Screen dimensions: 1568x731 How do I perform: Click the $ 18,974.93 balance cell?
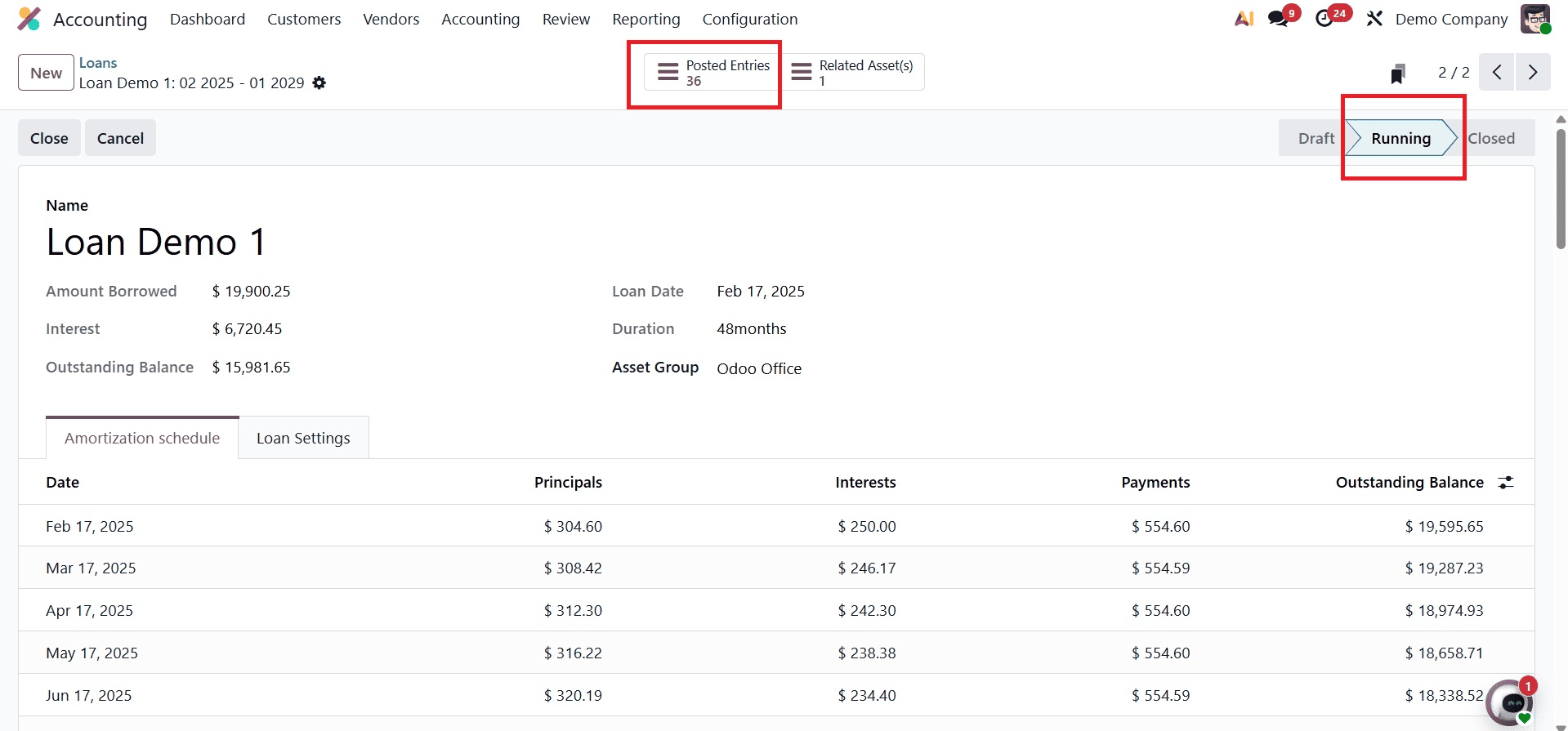coord(1444,610)
